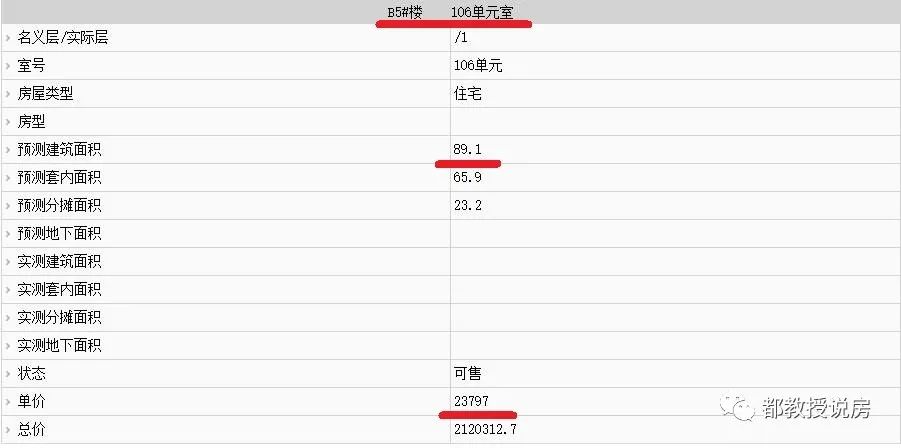The image size is (901, 448).
Task: Click the 可售 status text
Action: click(x=468, y=373)
